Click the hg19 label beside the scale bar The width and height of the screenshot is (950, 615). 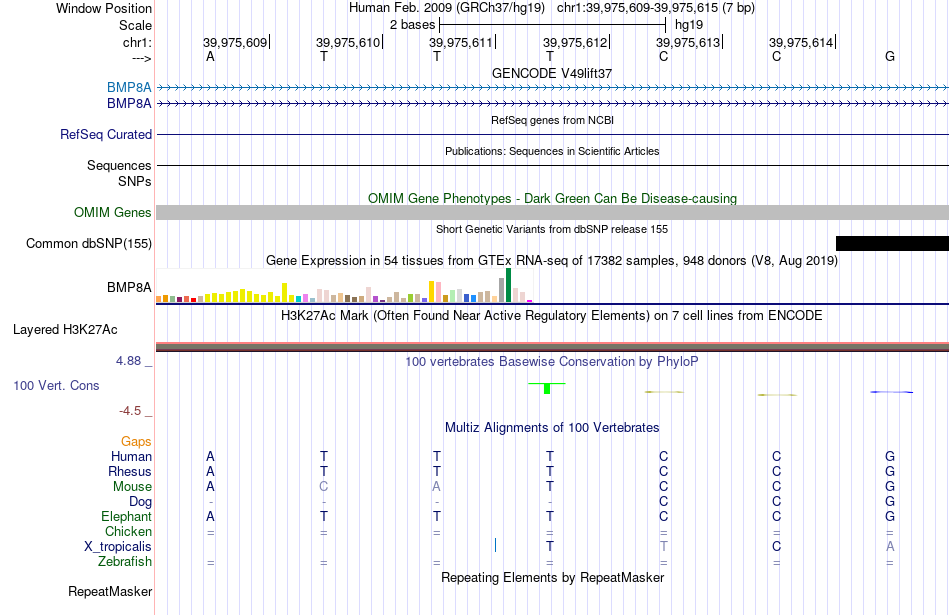[x=689, y=25]
